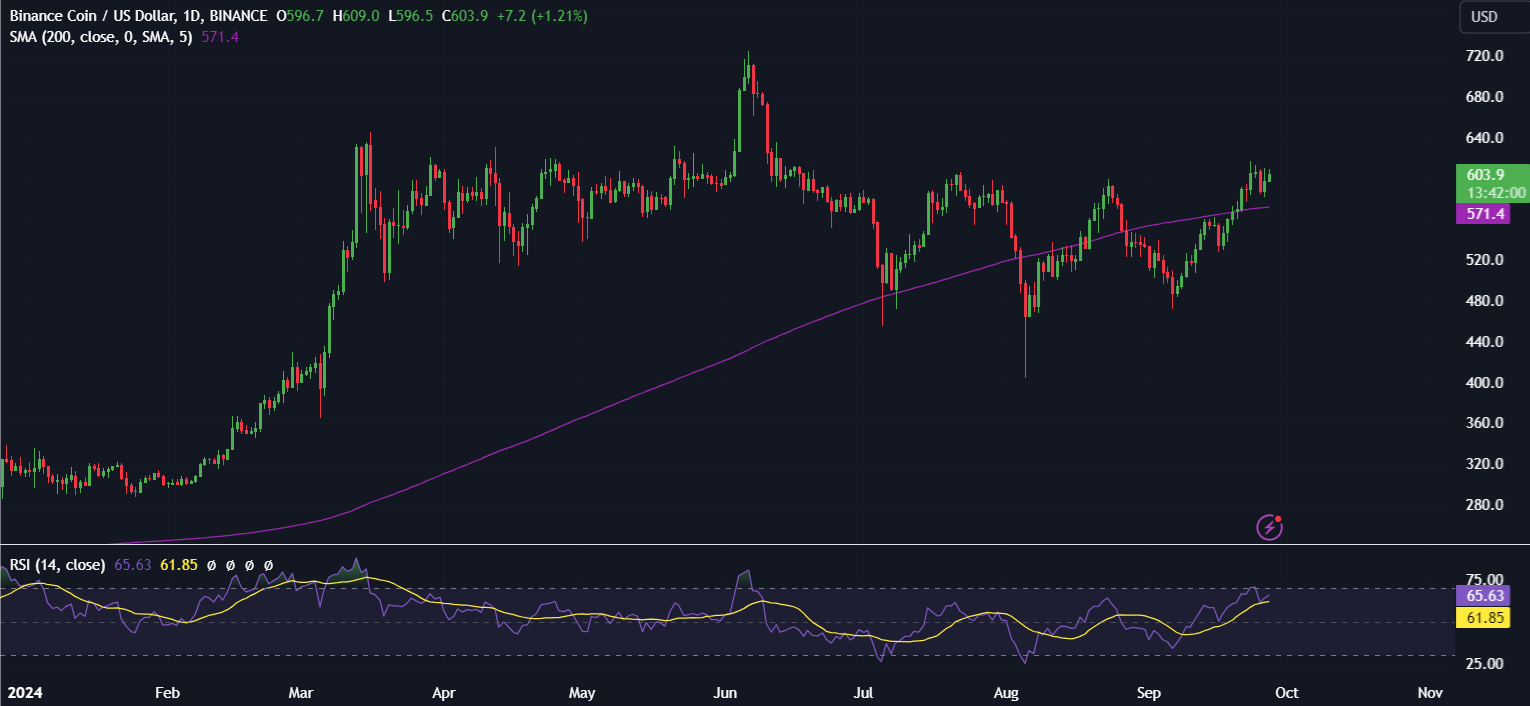
Task: Click the Jul label on time axis
Action: click(863, 692)
